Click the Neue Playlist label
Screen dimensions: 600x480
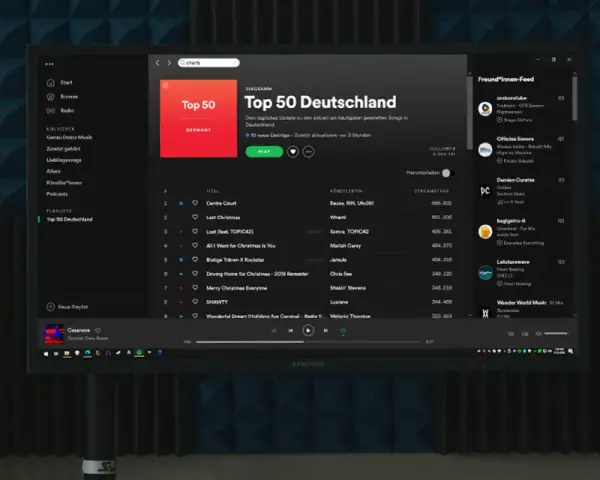(73, 307)
